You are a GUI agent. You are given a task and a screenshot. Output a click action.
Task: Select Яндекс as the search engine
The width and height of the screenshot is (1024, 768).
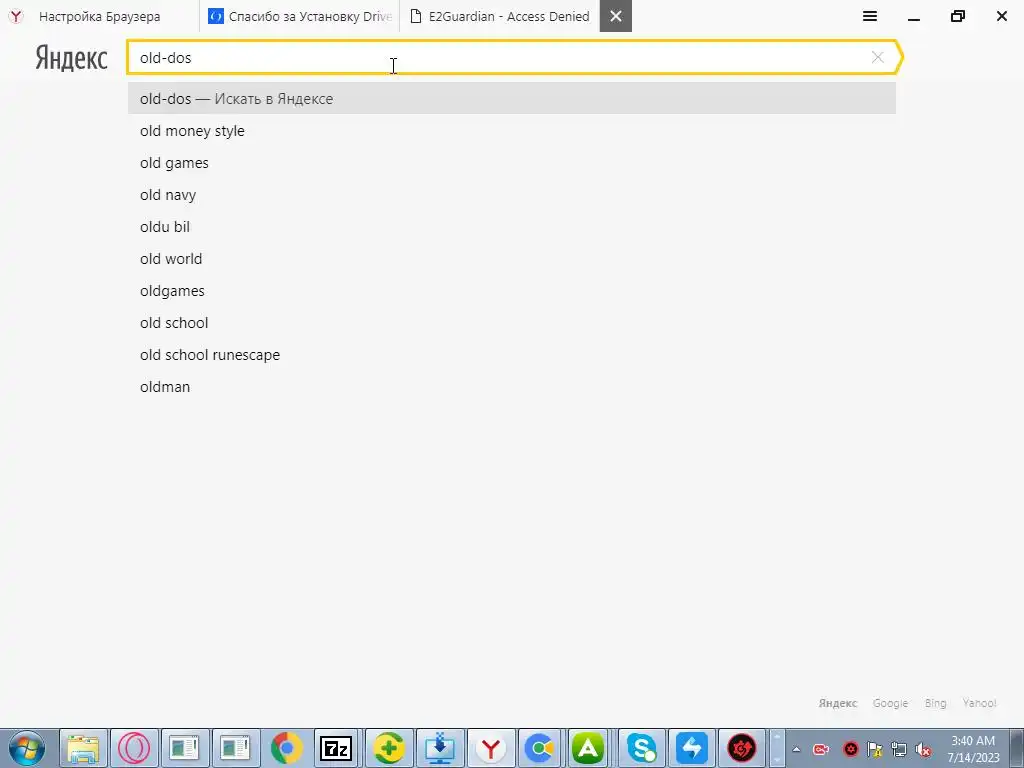pyautogui.click(x=838, y=703)
